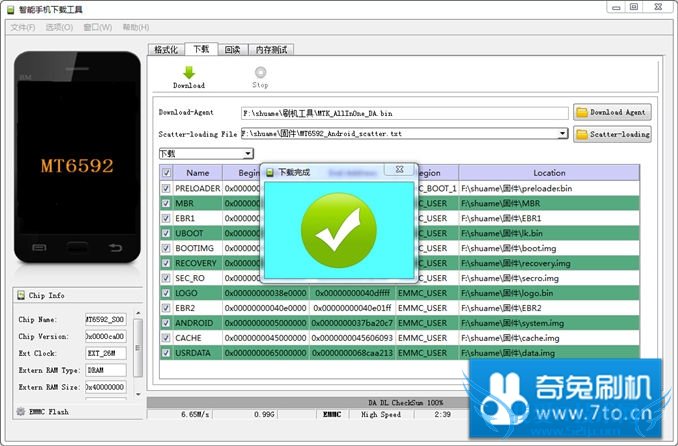This screenshot has height=446, width=678.
Task: Click the phone menu button graphic
Action: coord(39,247)
